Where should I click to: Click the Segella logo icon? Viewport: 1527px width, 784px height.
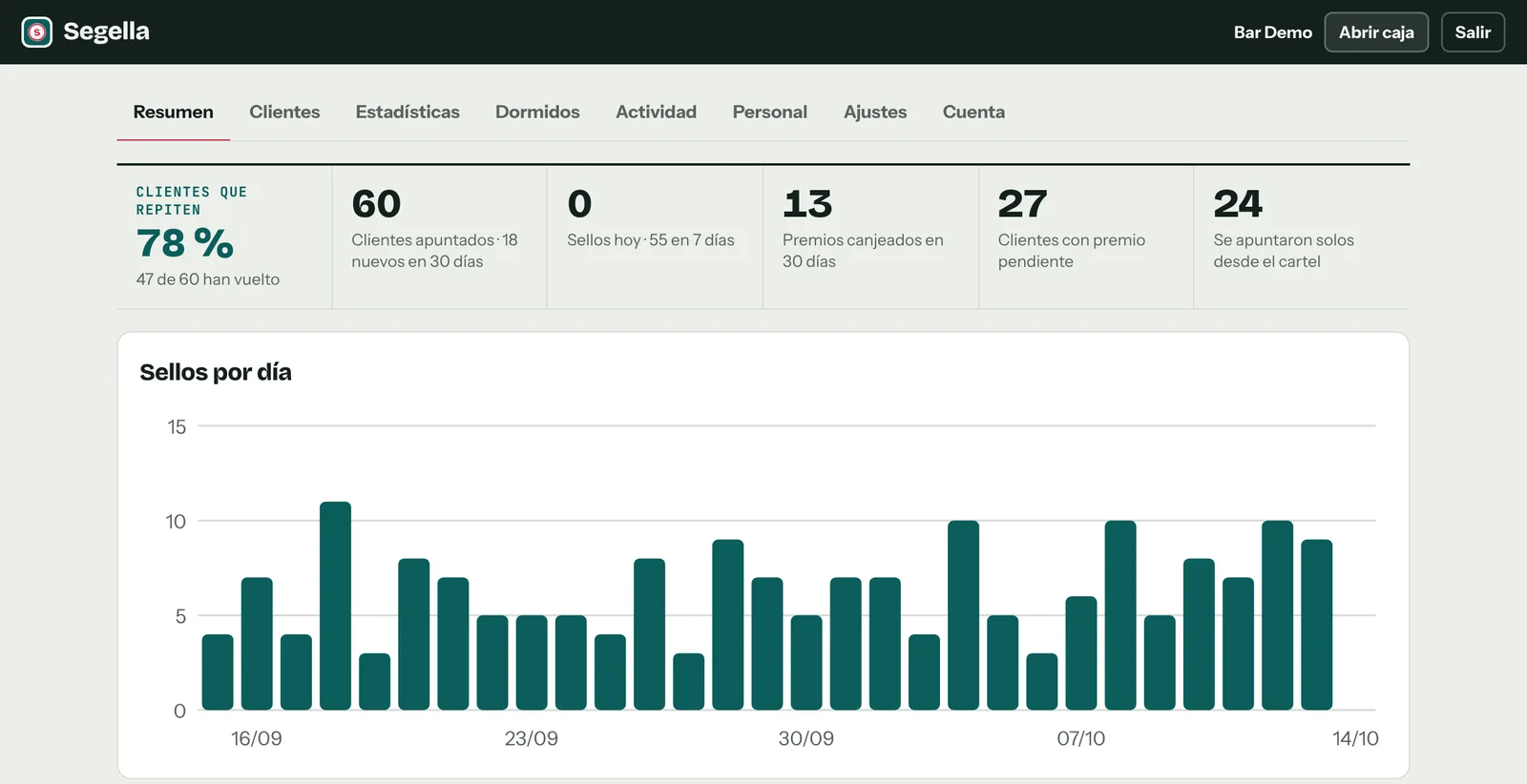click(37, 32)
